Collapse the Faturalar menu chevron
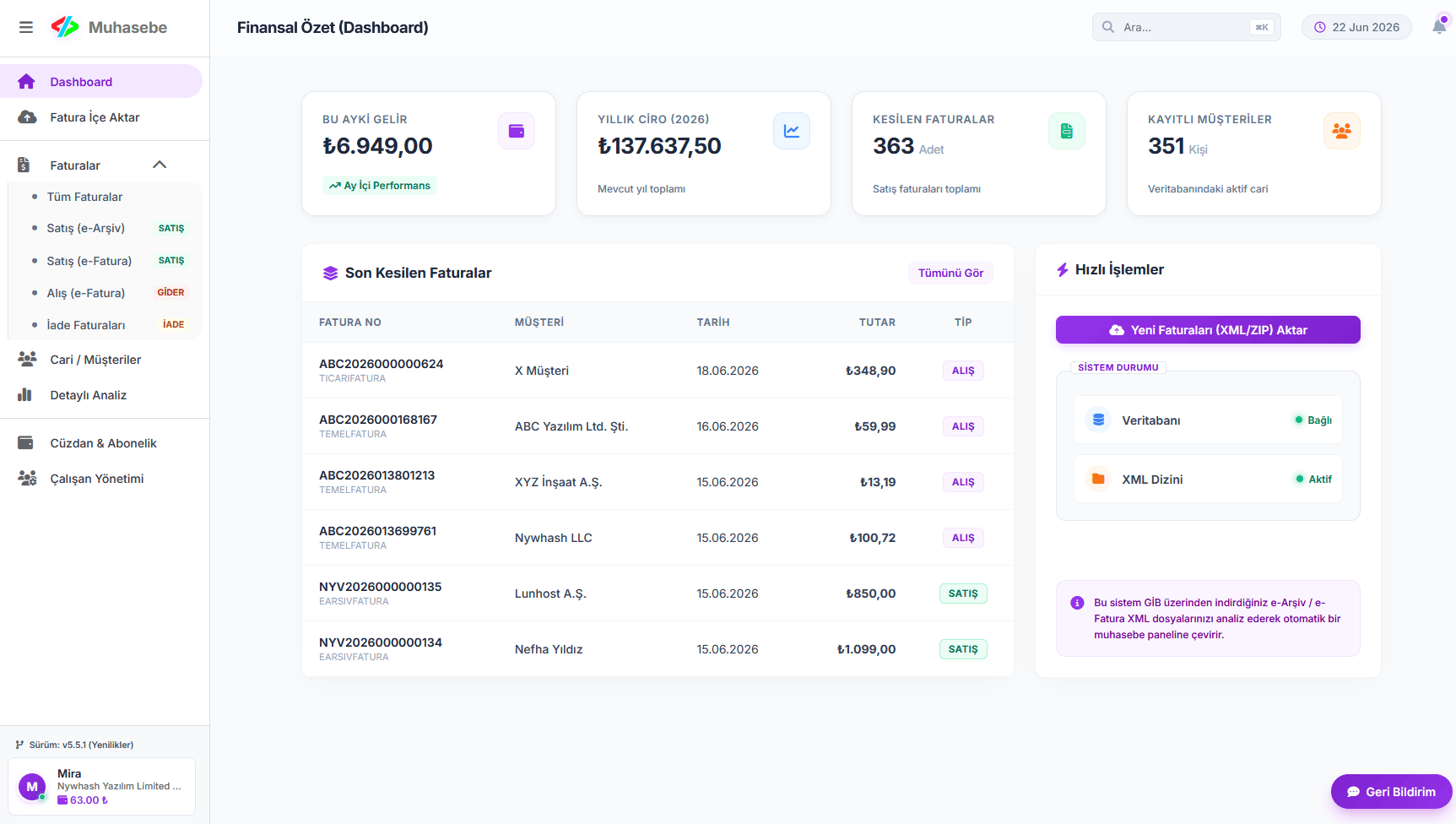This screenshot has width=1456, height=824. 160,165
